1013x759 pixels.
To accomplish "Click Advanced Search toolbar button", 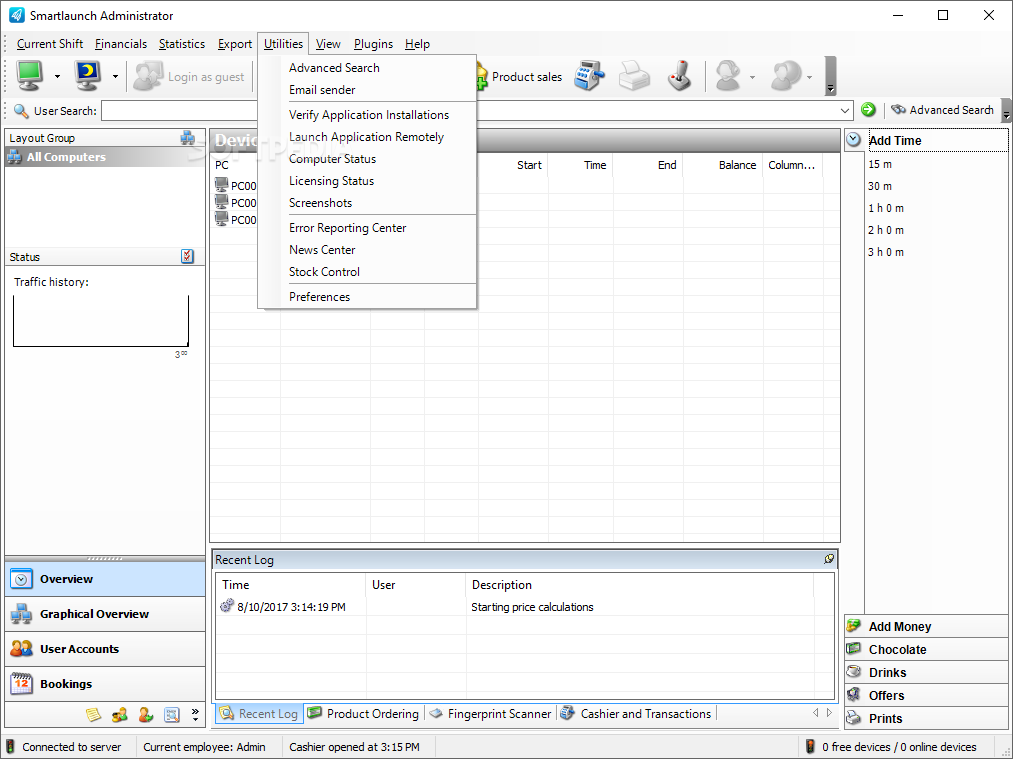I will tap(942, 110).
